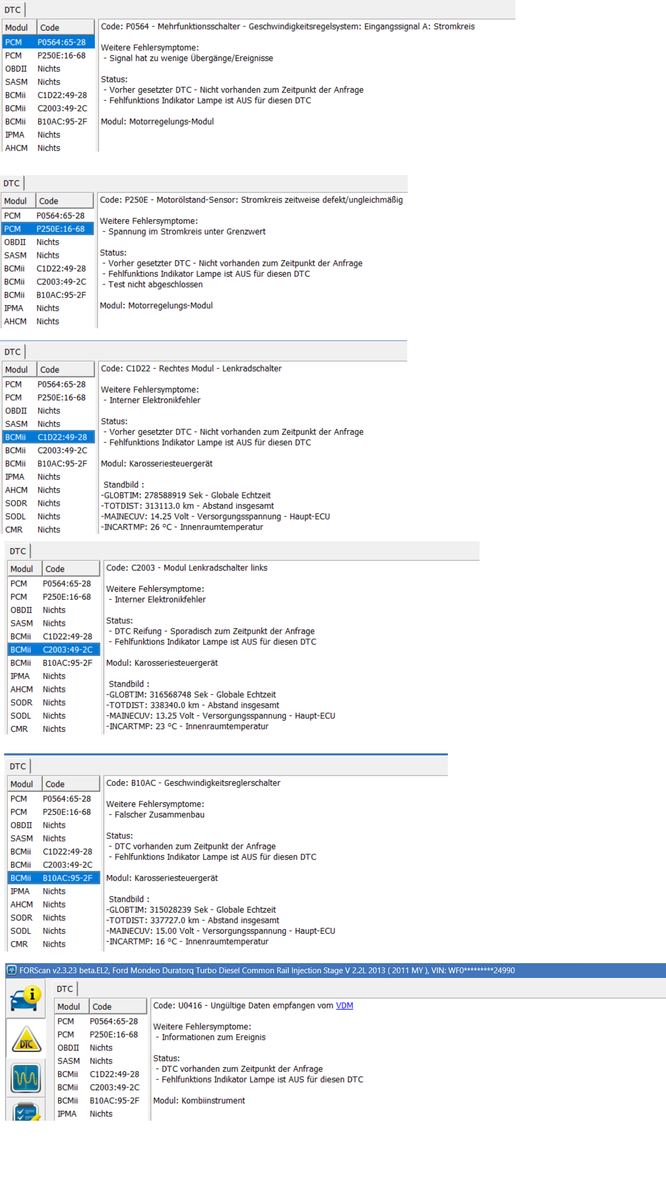Click the FORScan app icon in title bar
The image size is (666, 1200).
click(11, 970)
